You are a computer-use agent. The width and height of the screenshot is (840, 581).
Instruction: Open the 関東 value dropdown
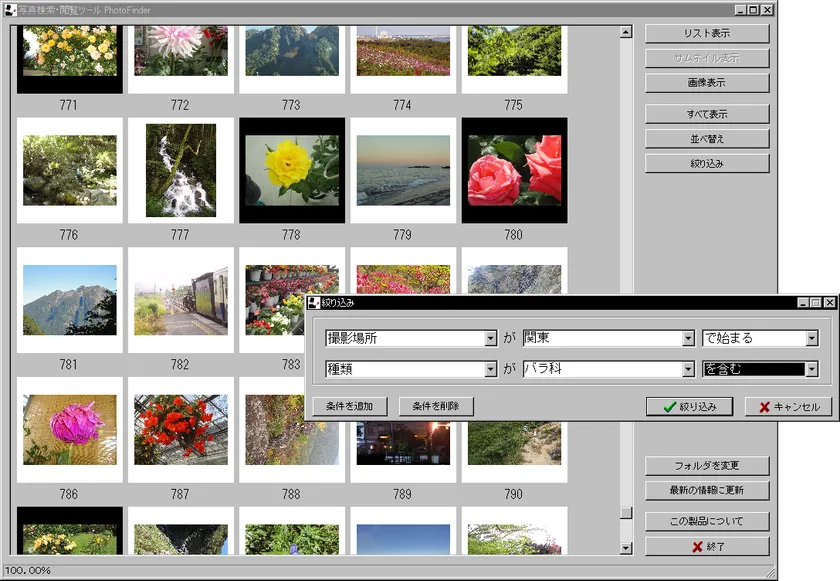pyautogui.click(x=688, y=339)
